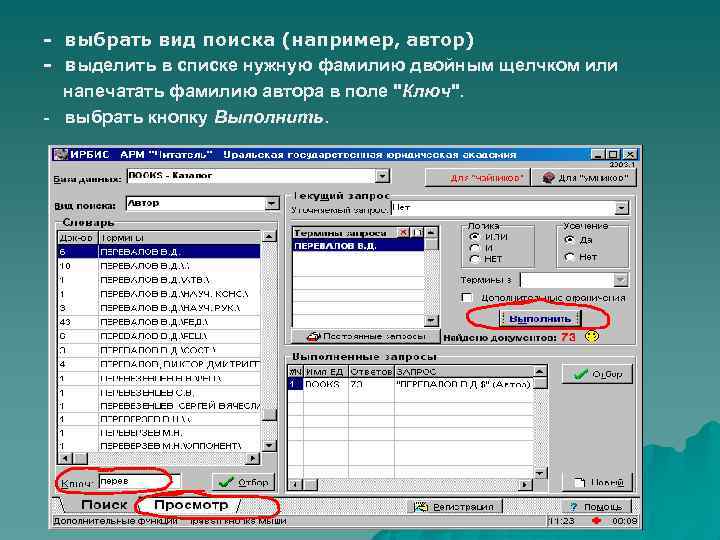Click the 11:23 clock in status bar

click(x=562, y=521)
